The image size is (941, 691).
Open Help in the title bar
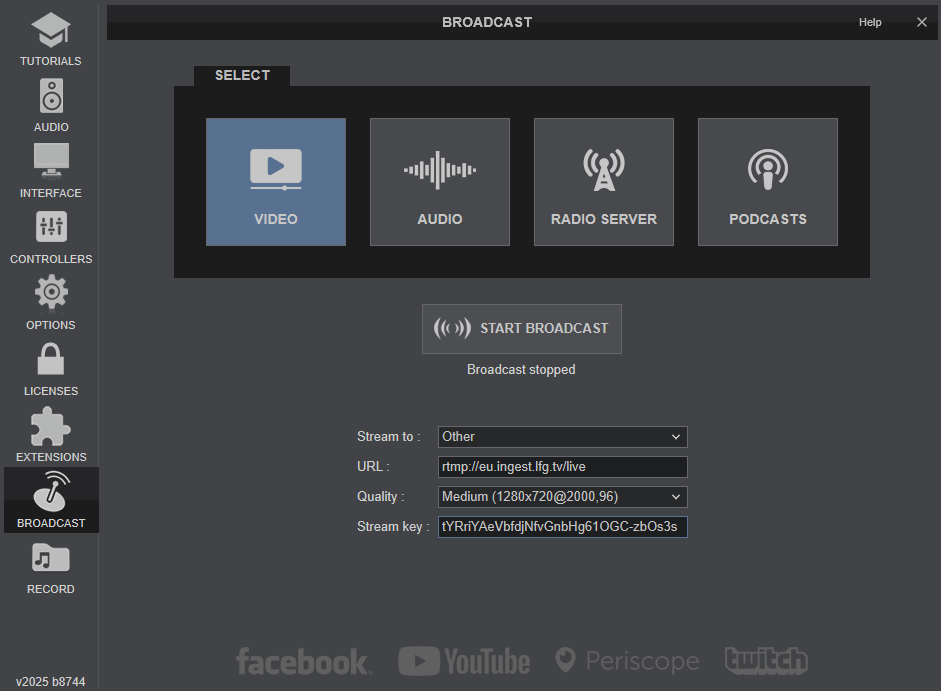coord(870,22)
